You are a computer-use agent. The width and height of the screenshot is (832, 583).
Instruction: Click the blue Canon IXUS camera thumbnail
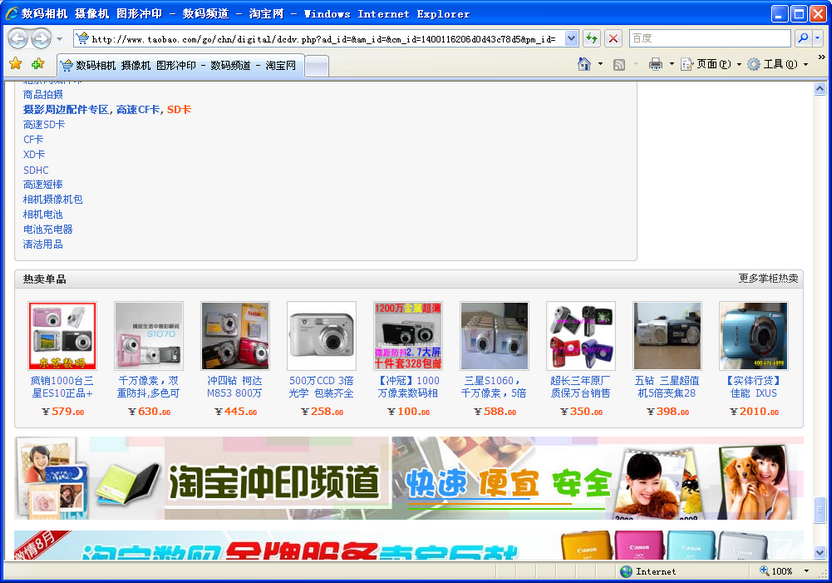tap(753, 336)
